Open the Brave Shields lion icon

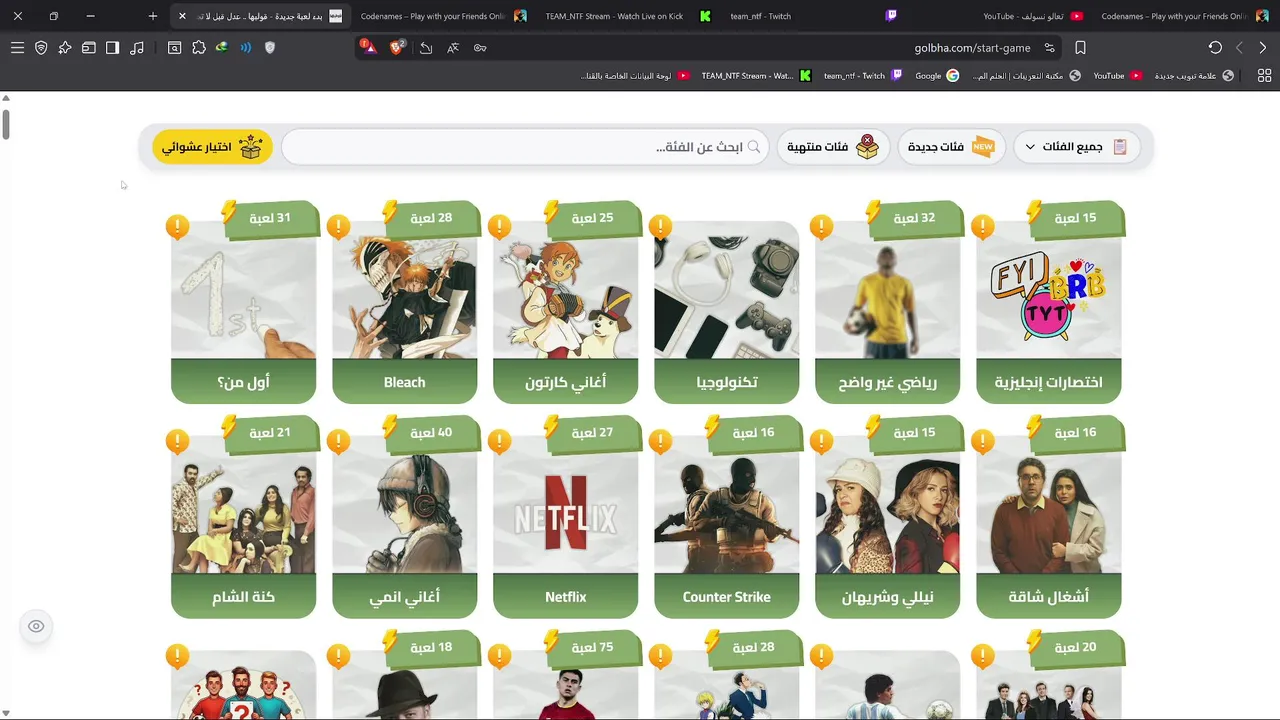point(397,47)
